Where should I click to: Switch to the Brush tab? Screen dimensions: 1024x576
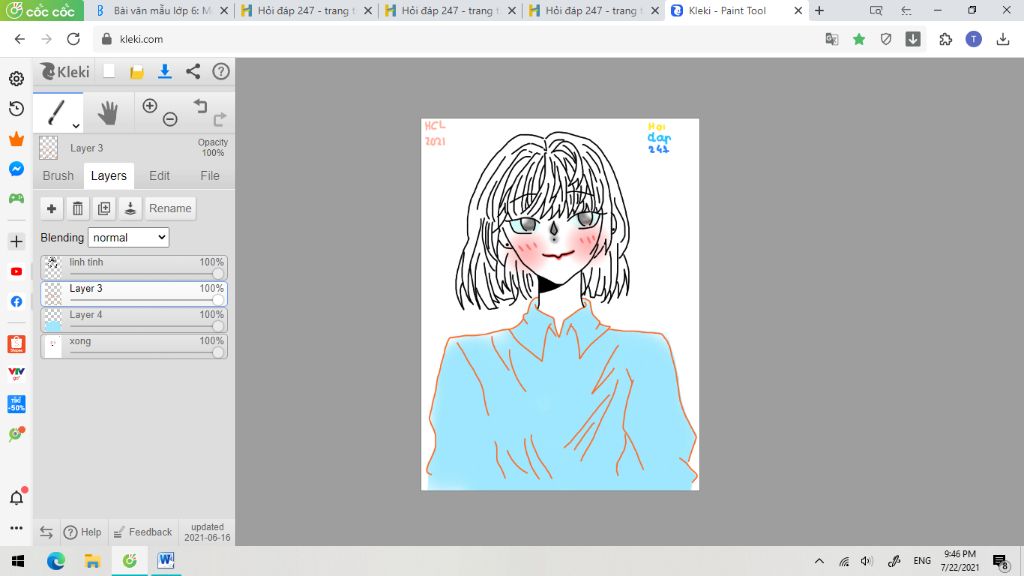(x=58, y=176)
